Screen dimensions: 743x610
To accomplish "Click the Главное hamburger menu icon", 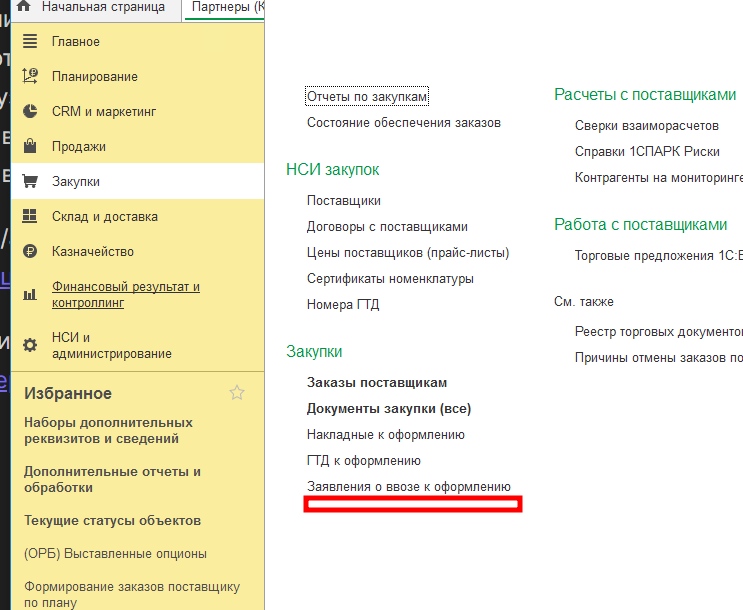I will [30, 42].
